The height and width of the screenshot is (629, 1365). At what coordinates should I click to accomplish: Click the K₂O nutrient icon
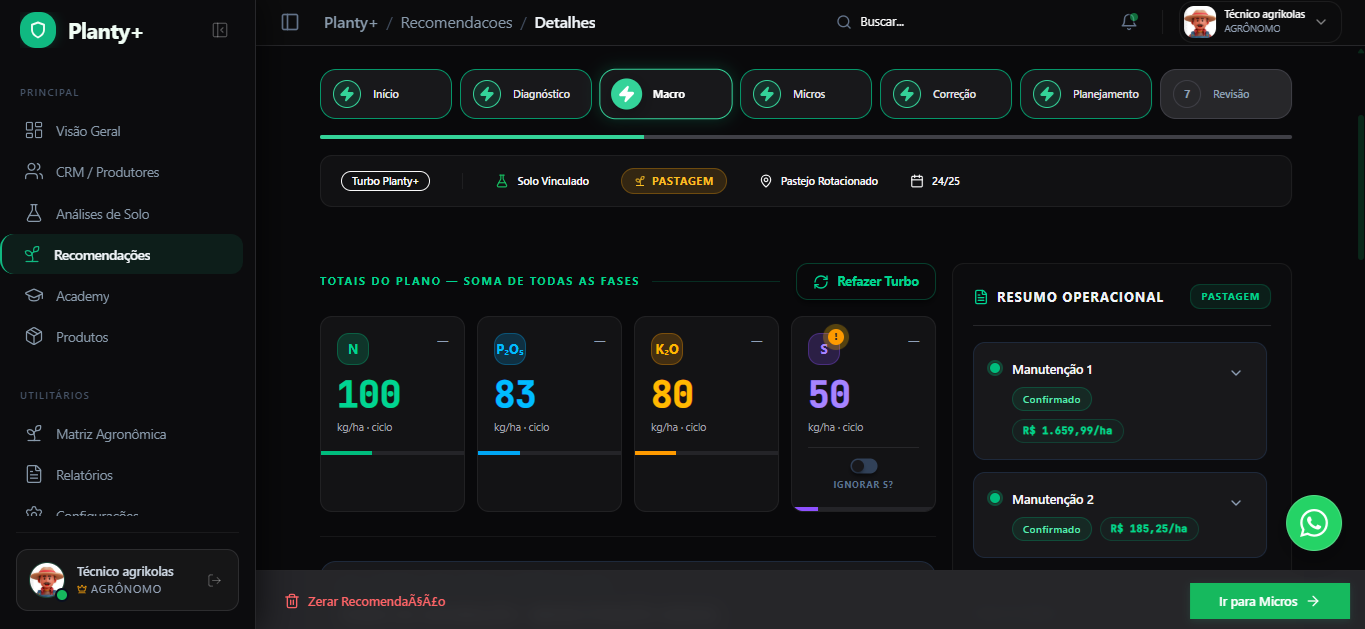tap(667, 349)
